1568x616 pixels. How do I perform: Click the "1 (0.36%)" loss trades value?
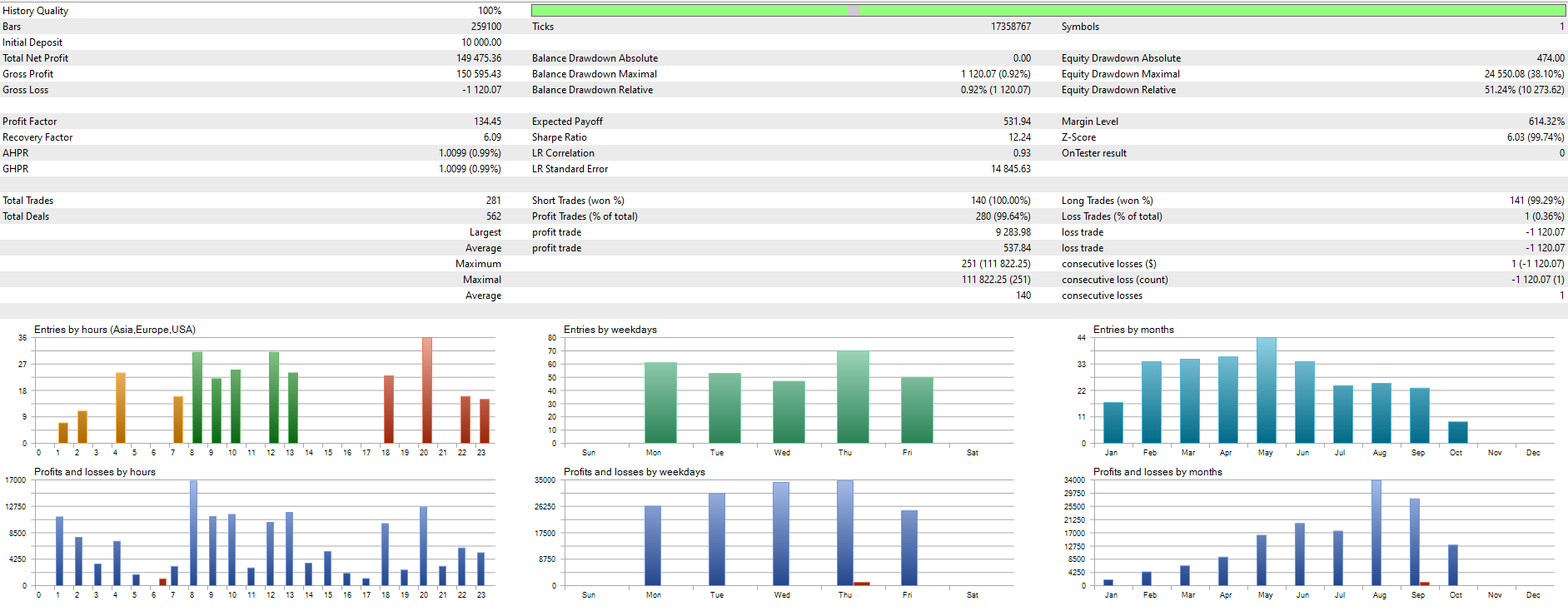pyautogui.click(x=1546, y=216)
